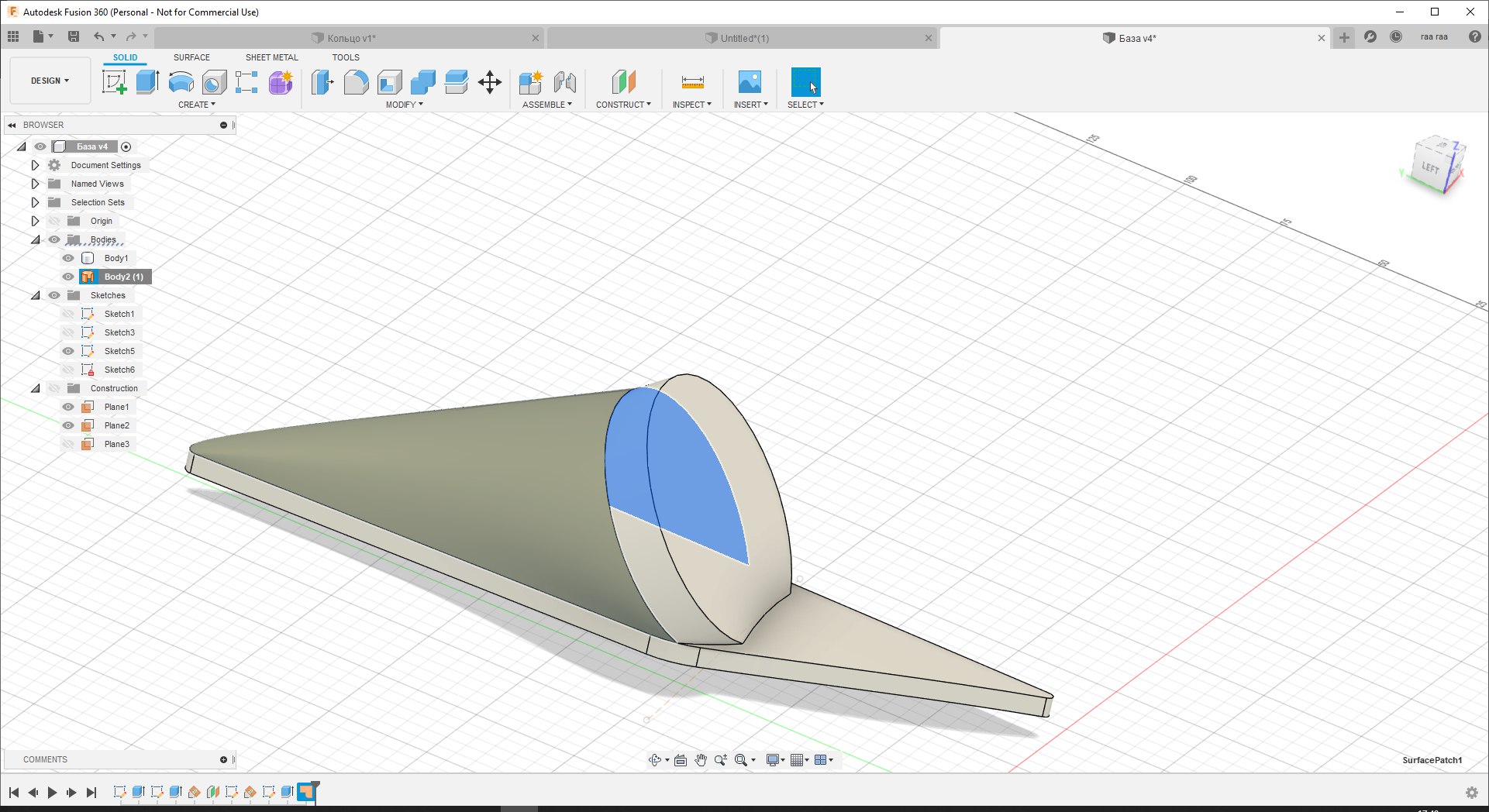Screen dimensions: 1489x812
Task: Switch to the Кольцо v1* document tab
Action: click(x=350, y=38)
